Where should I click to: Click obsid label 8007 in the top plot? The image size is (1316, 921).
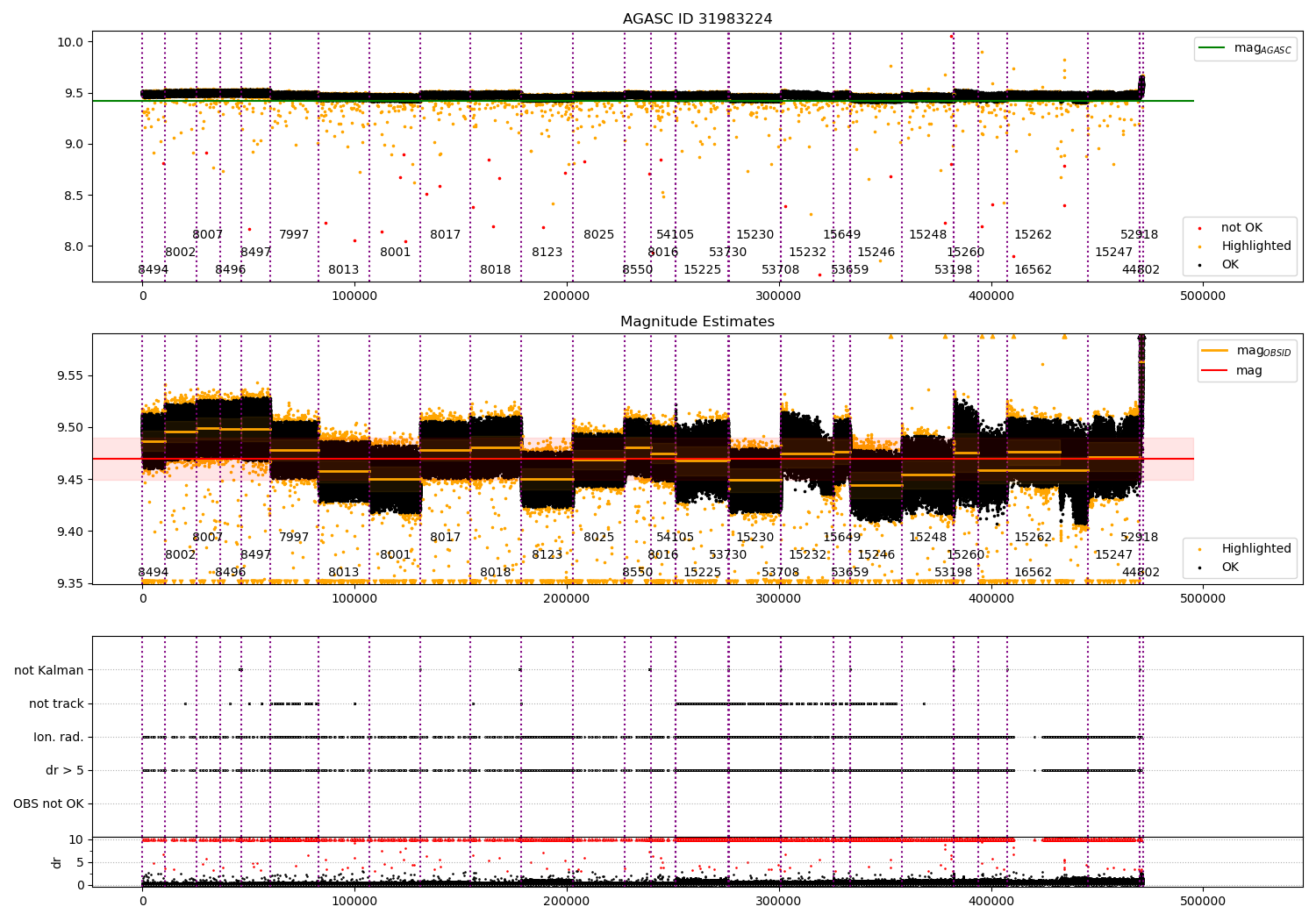[208, 235]
